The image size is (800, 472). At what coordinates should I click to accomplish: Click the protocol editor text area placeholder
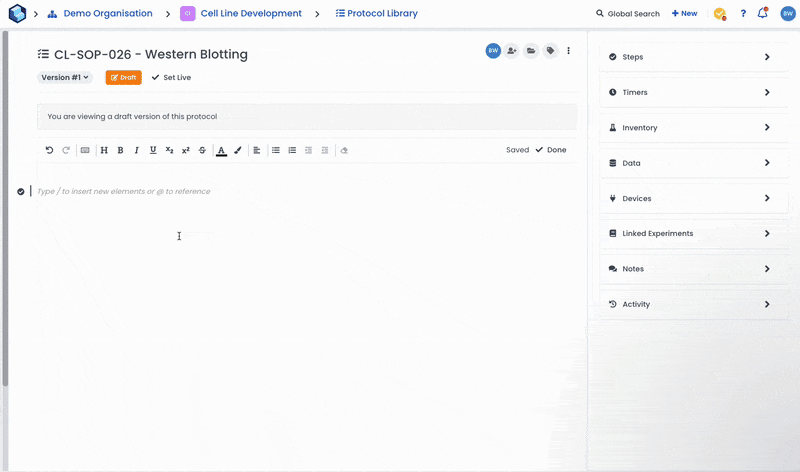tap(123, 191)
